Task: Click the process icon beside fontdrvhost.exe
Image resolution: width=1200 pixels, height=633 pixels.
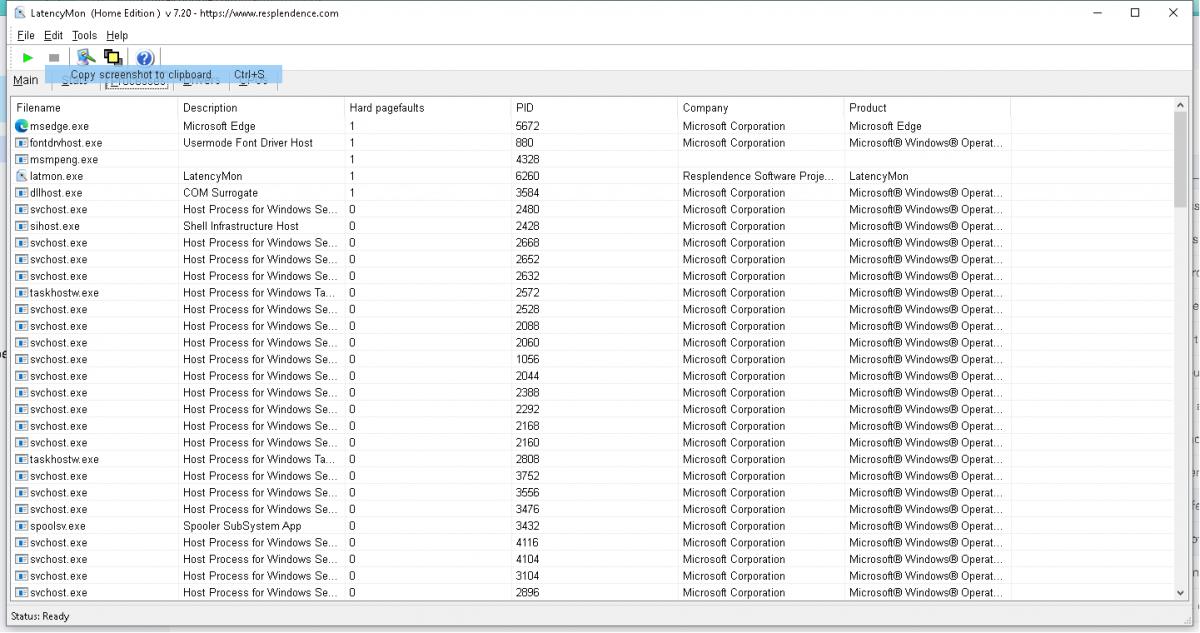Action: point(22,143)
